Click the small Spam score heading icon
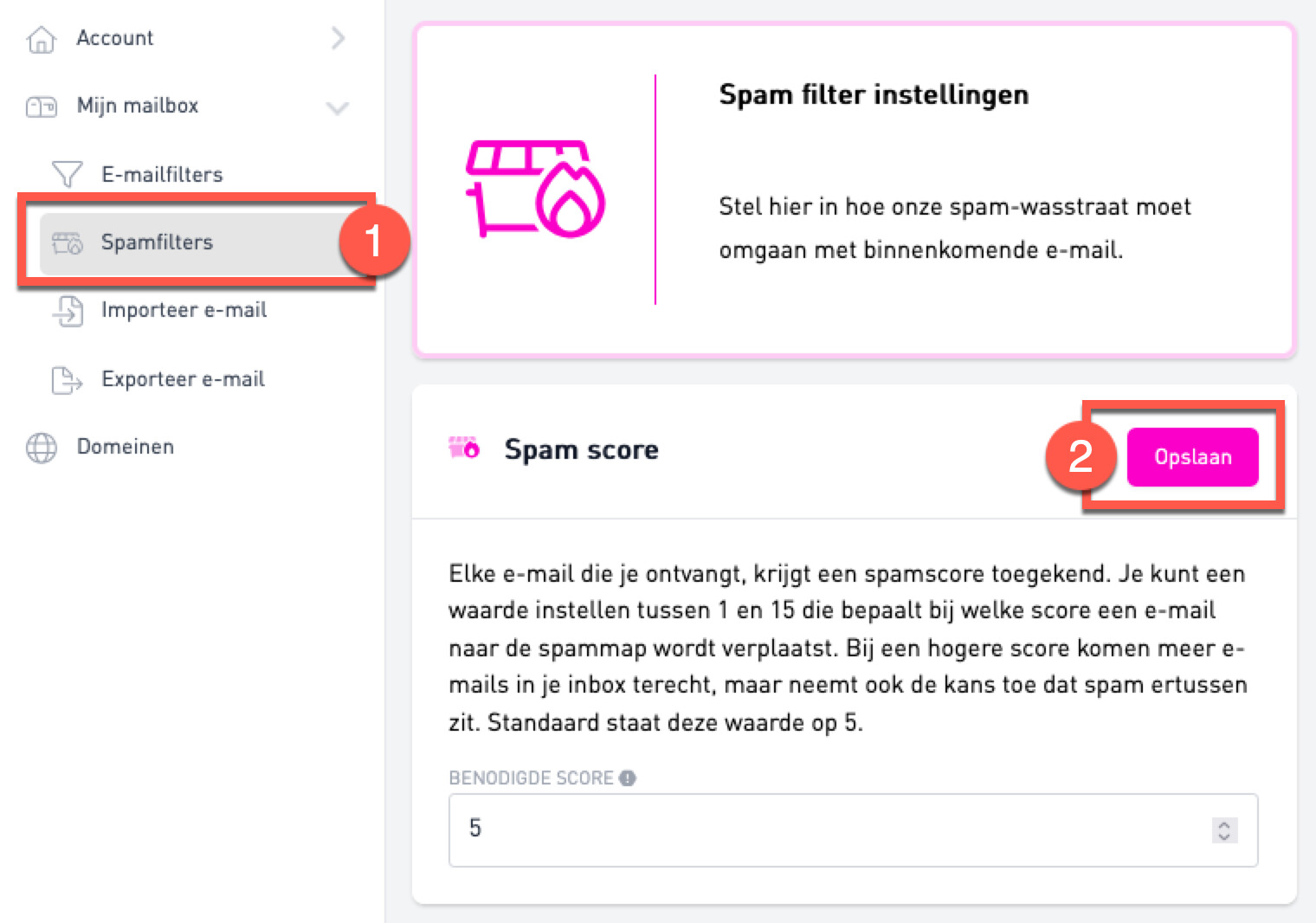1316x923 pixels. 464,448
